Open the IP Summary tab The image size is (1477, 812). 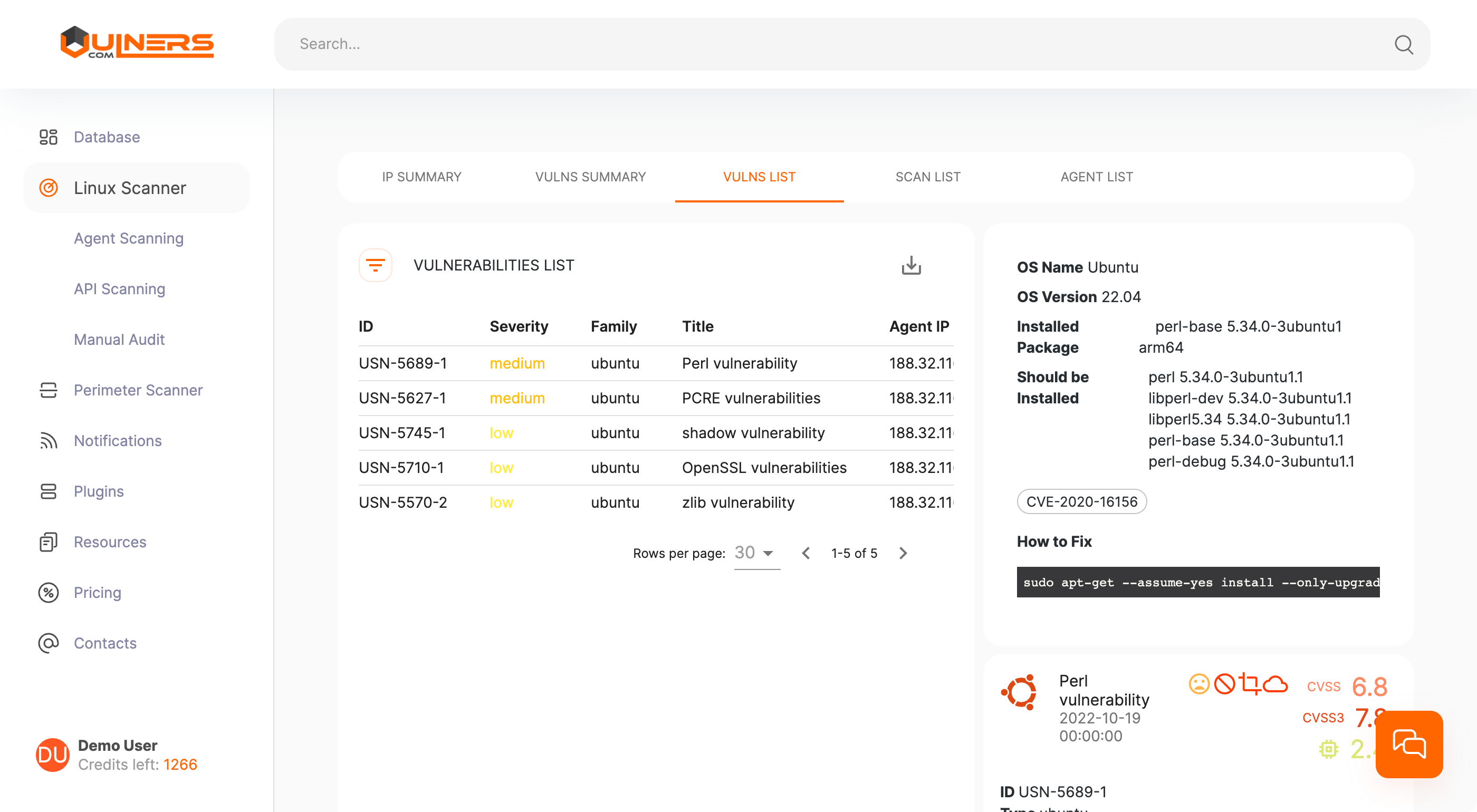pyautogui.click(x=421, y=177)
